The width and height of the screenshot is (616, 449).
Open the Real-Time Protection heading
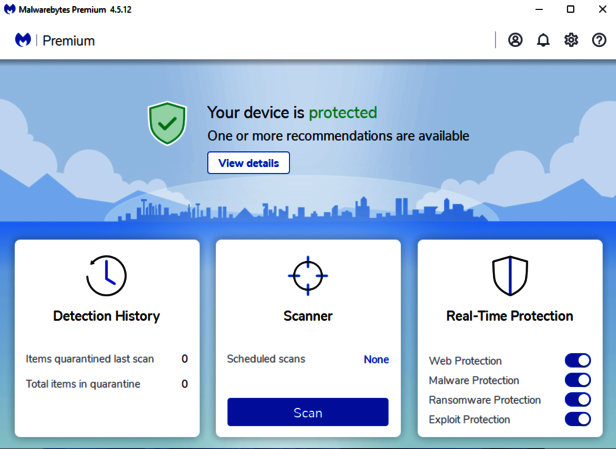coord(509,316)
